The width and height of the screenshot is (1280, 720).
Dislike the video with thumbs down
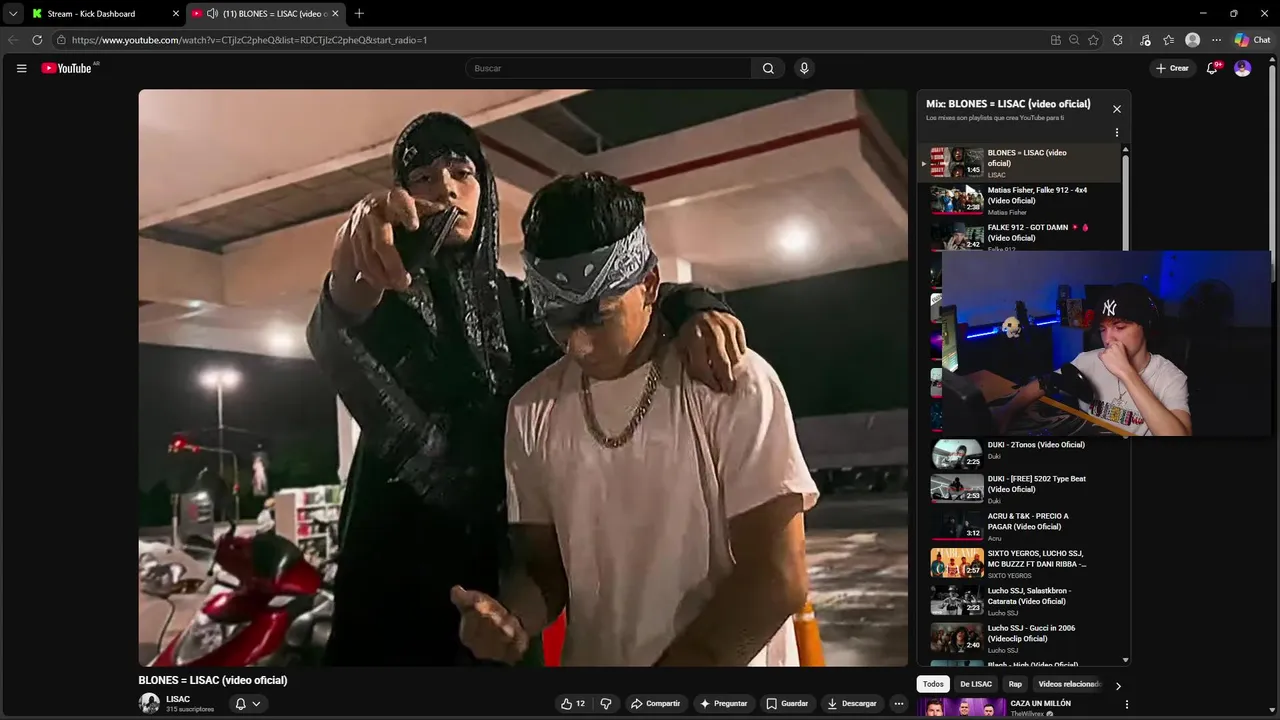(606, 703)
